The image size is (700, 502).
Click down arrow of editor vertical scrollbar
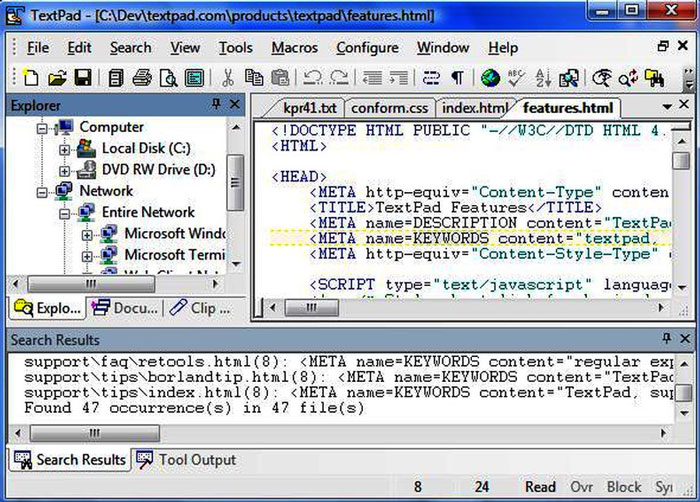pos(682,287)
